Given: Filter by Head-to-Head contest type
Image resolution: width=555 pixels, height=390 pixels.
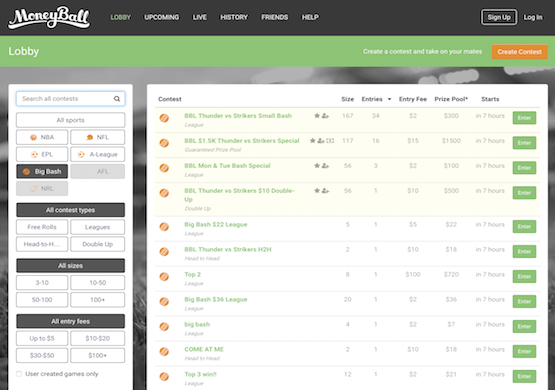Looking at the screenshot, I should [42, 244].
